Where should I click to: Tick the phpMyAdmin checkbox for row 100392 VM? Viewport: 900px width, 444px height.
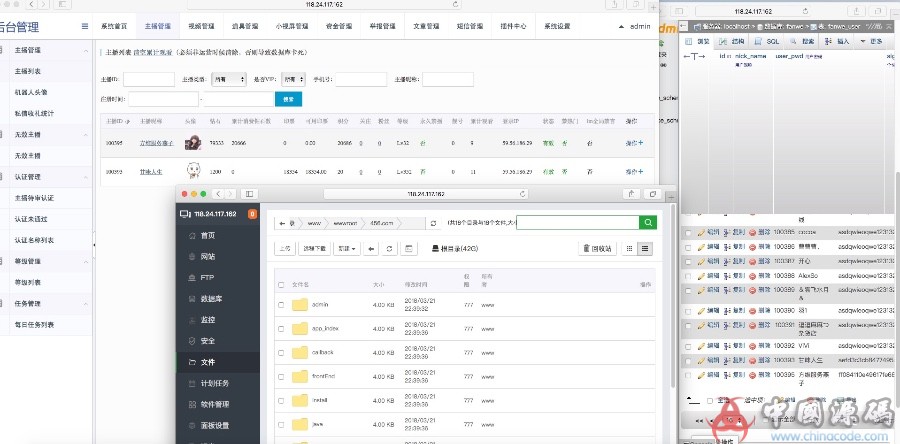688,346
